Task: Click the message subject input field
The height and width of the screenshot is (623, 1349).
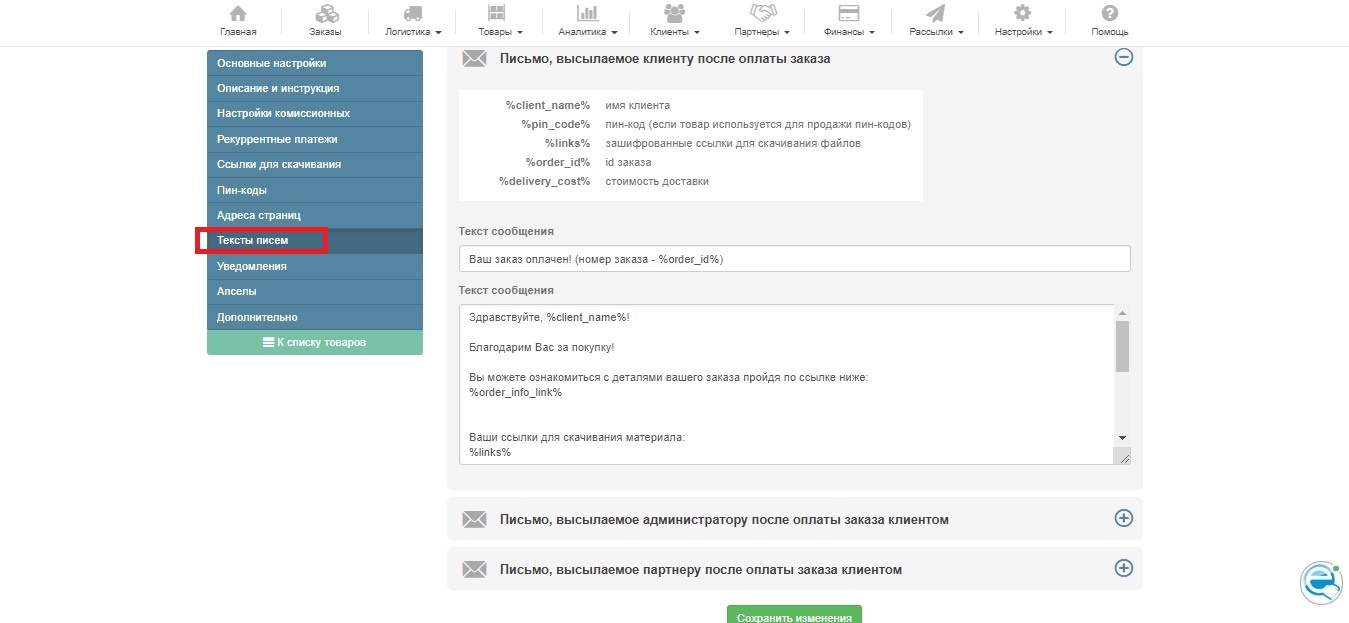Action: tap(794, 259)
